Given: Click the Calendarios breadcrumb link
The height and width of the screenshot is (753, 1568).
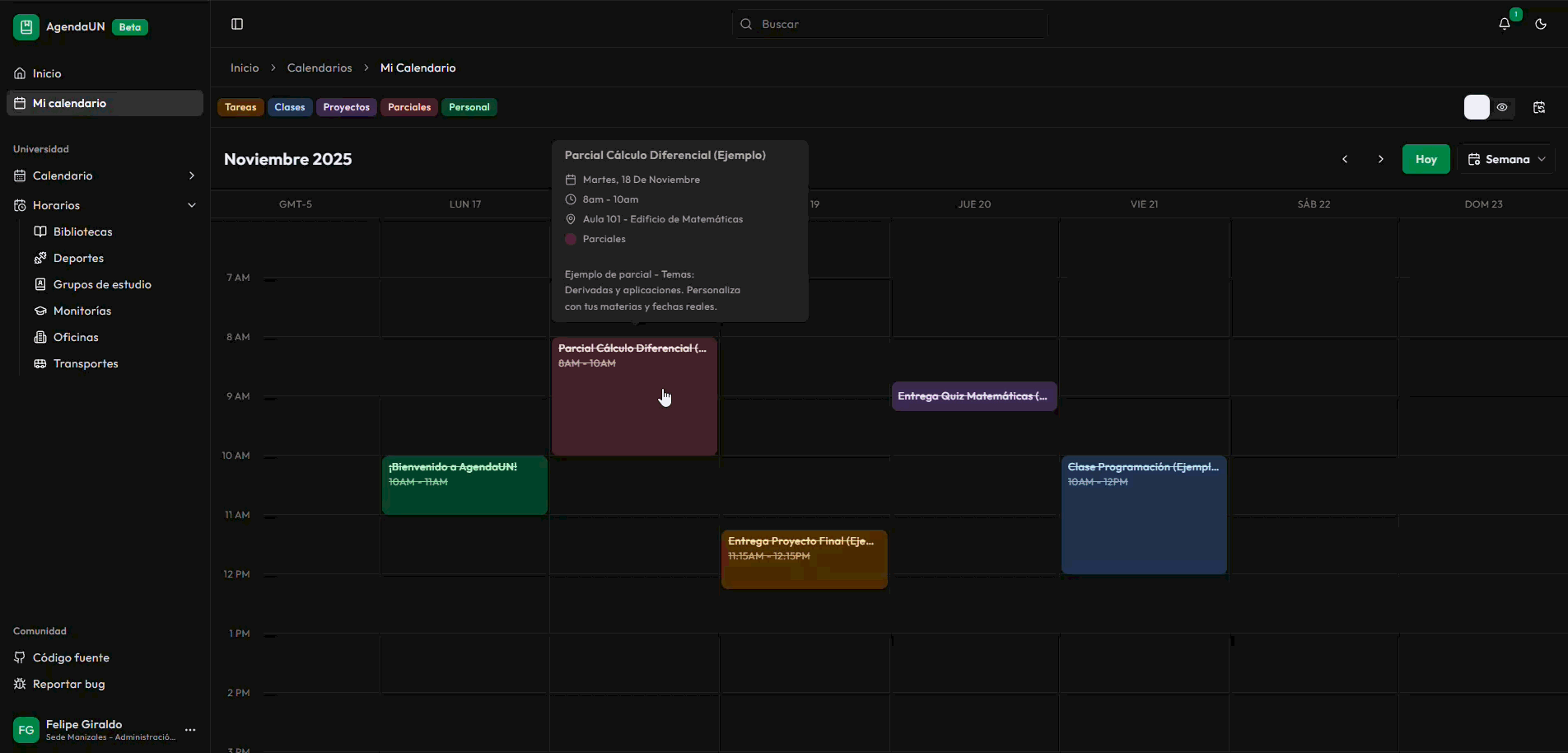Looking at the screenshot, I should click(320, 68).
